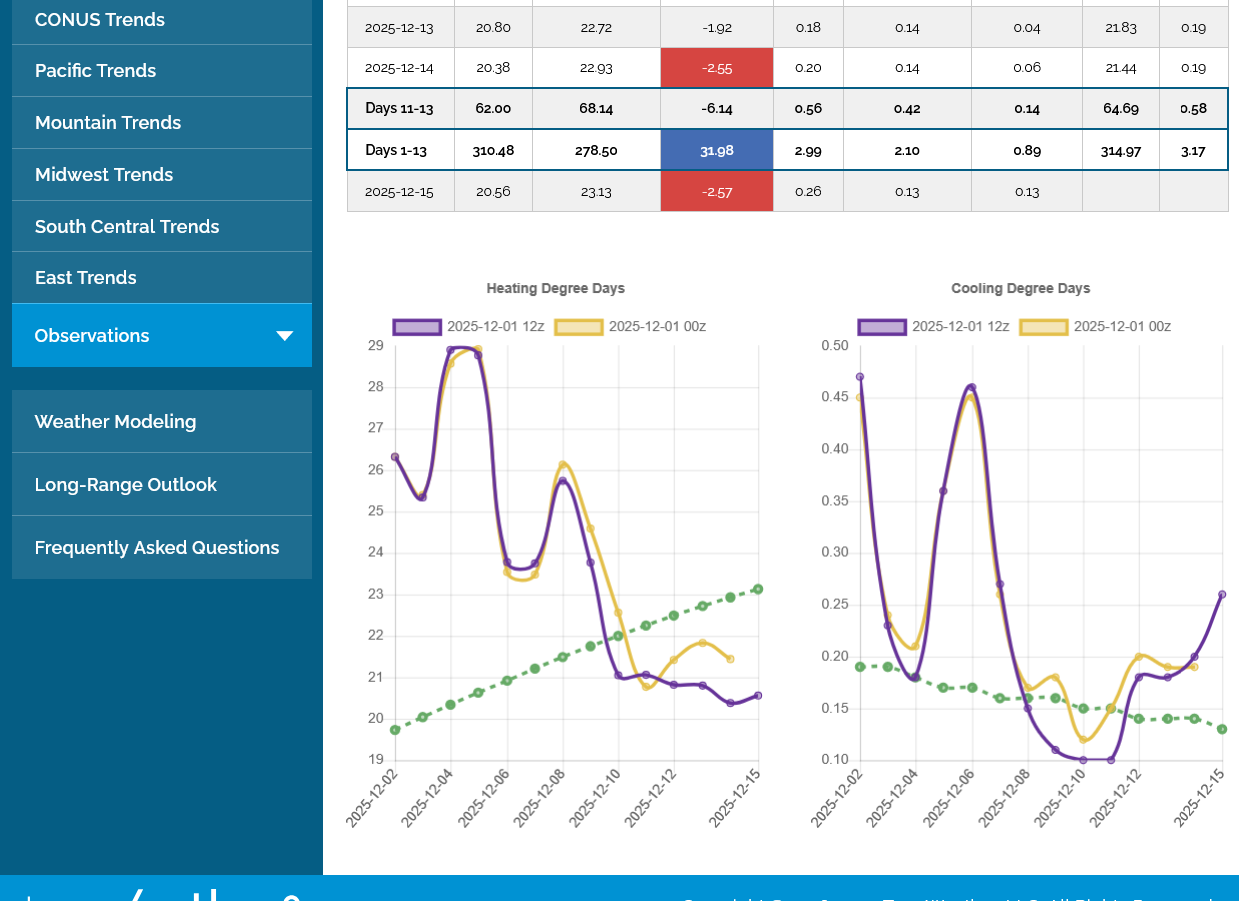Open Frequently Asked Questions
This screenshot has width=1240, height=901.
[157, 548]
